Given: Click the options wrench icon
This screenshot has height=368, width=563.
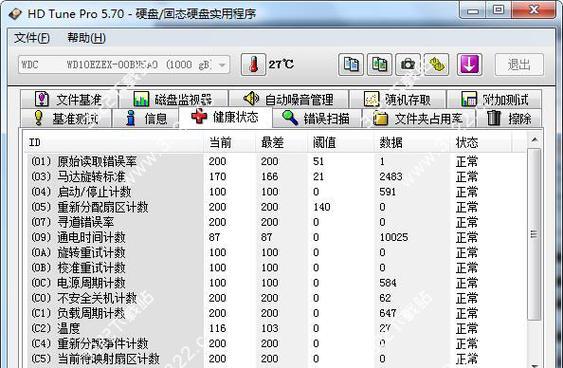Looking at the screenshot, I should click(x=437, y=65).
